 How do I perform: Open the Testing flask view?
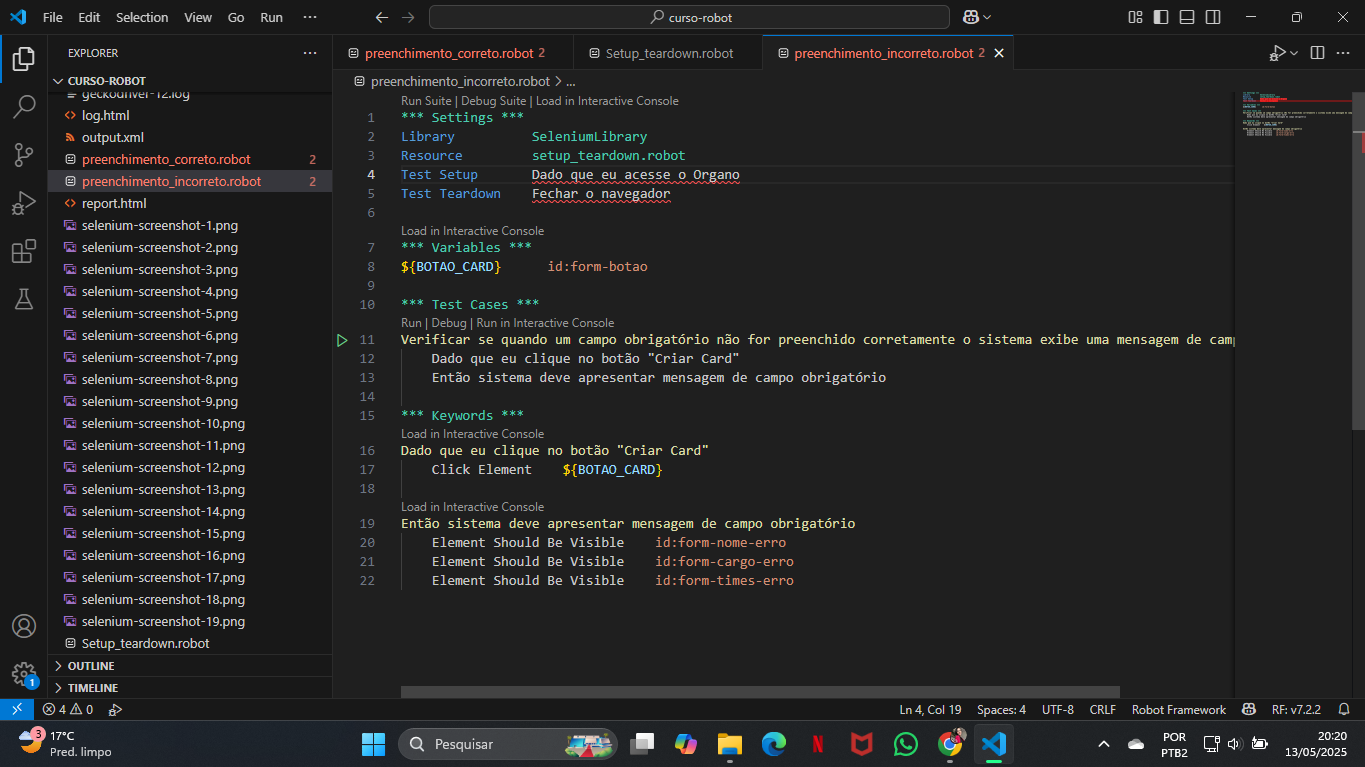click(x=24, y=299)
